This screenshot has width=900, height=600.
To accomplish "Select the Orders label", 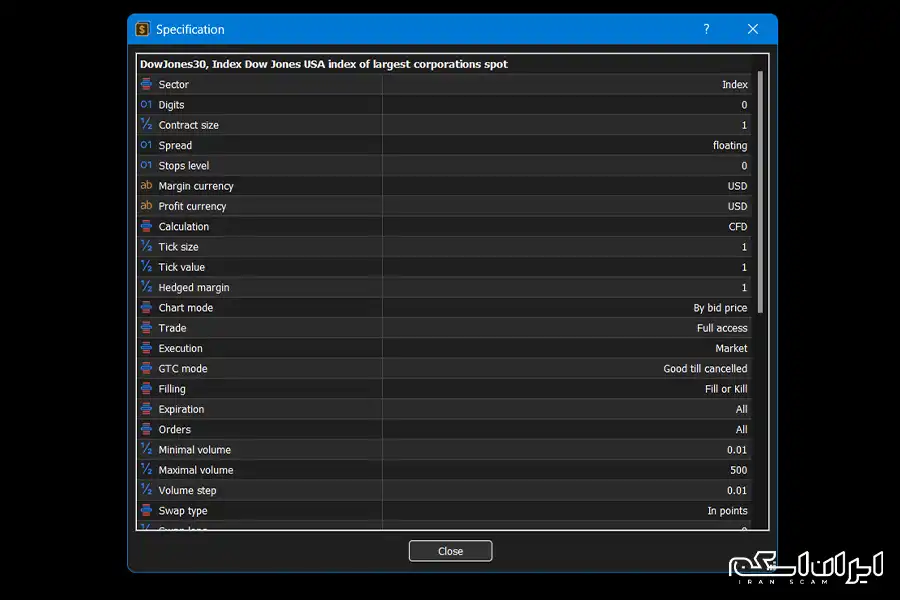I will [x=174, y=429].
